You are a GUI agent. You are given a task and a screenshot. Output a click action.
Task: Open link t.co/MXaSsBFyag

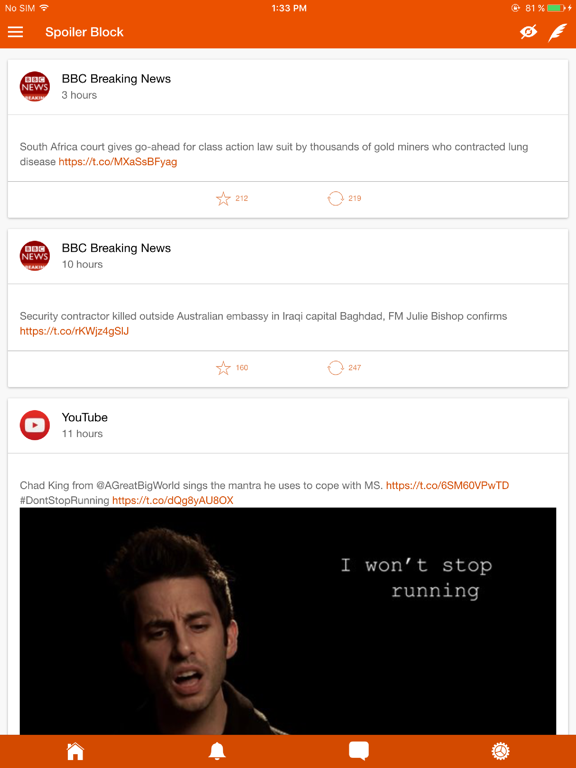pyautogui.click(x=118, y=162)
